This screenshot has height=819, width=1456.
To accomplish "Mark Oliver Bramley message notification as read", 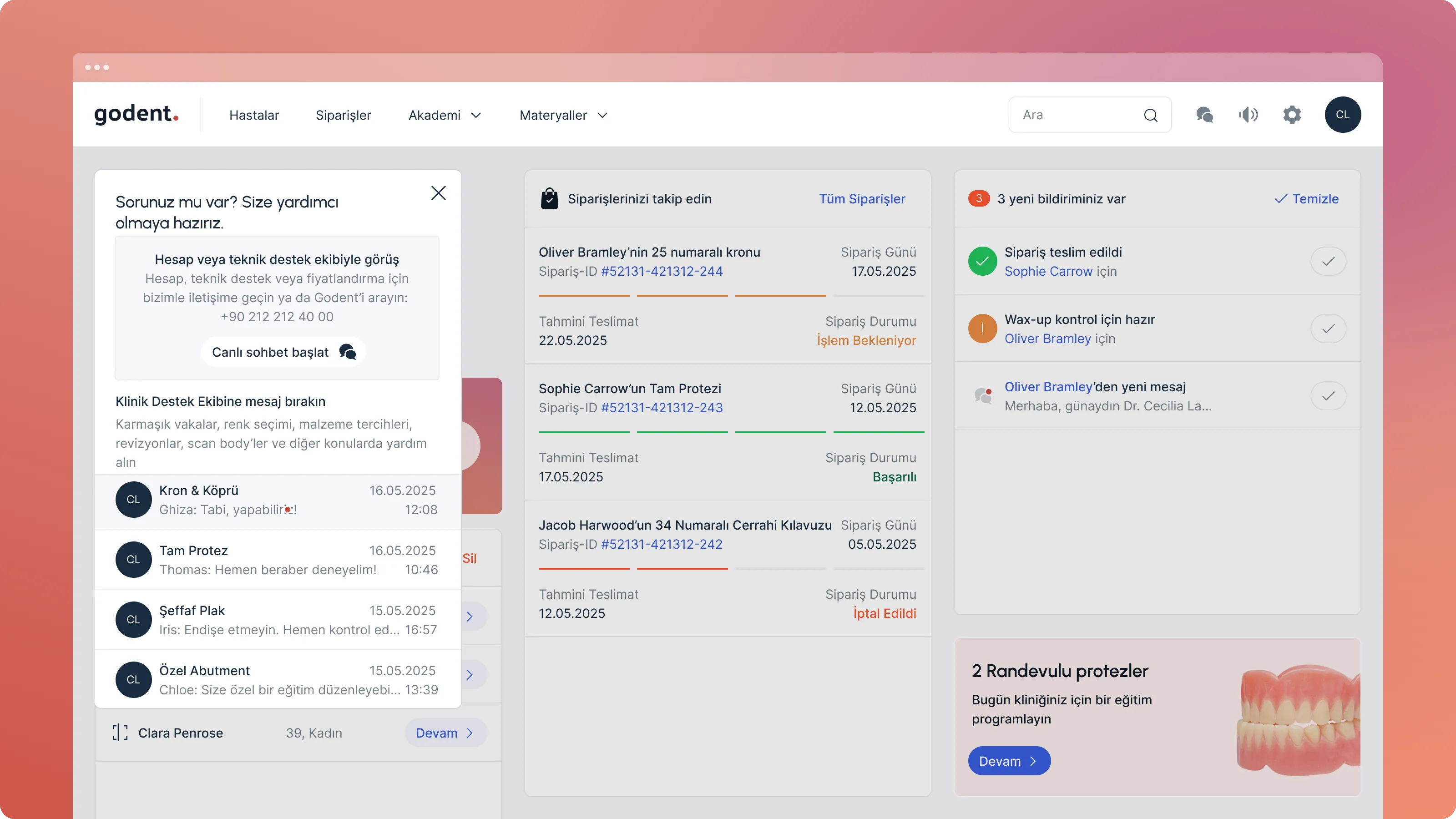I will coord(1328,396).
